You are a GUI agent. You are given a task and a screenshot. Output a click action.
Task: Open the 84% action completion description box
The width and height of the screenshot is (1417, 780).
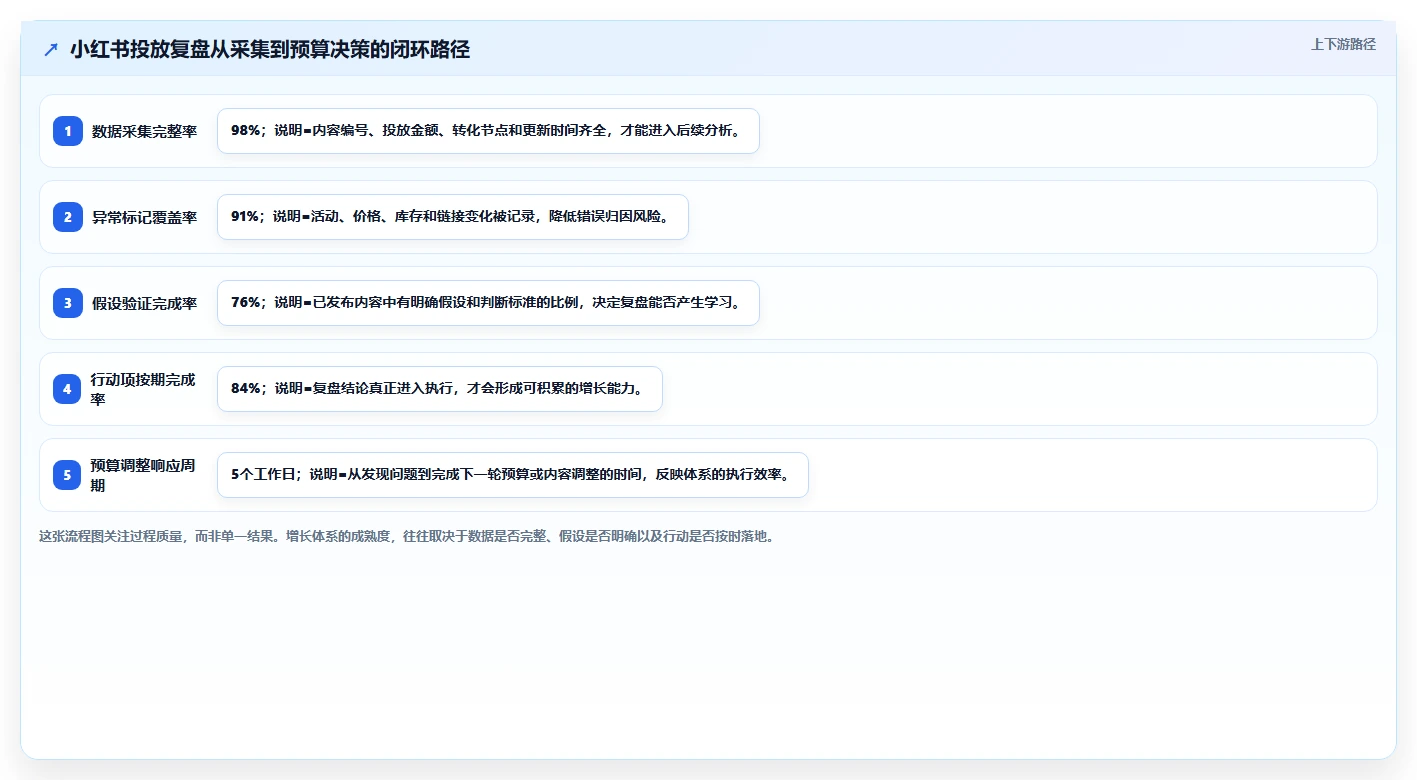(440, 389)
